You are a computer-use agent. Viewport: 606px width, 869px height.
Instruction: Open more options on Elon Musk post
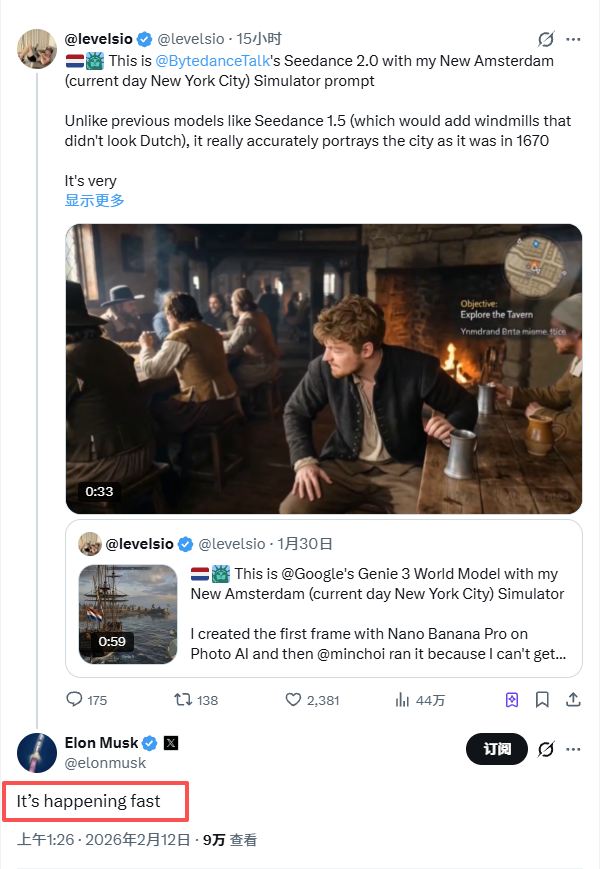573,749
